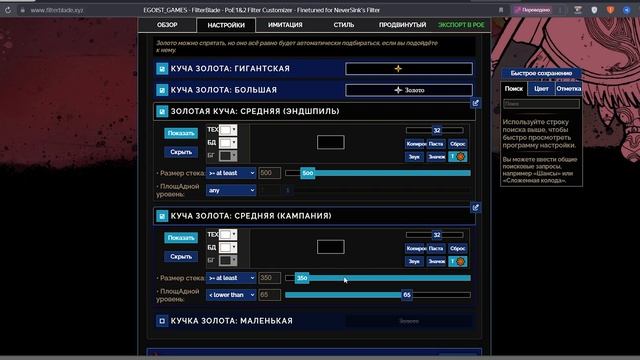The height and width of the screenshot is (360, 640).
Task: Switch to the Обзор tab
Action: [167, 25]
